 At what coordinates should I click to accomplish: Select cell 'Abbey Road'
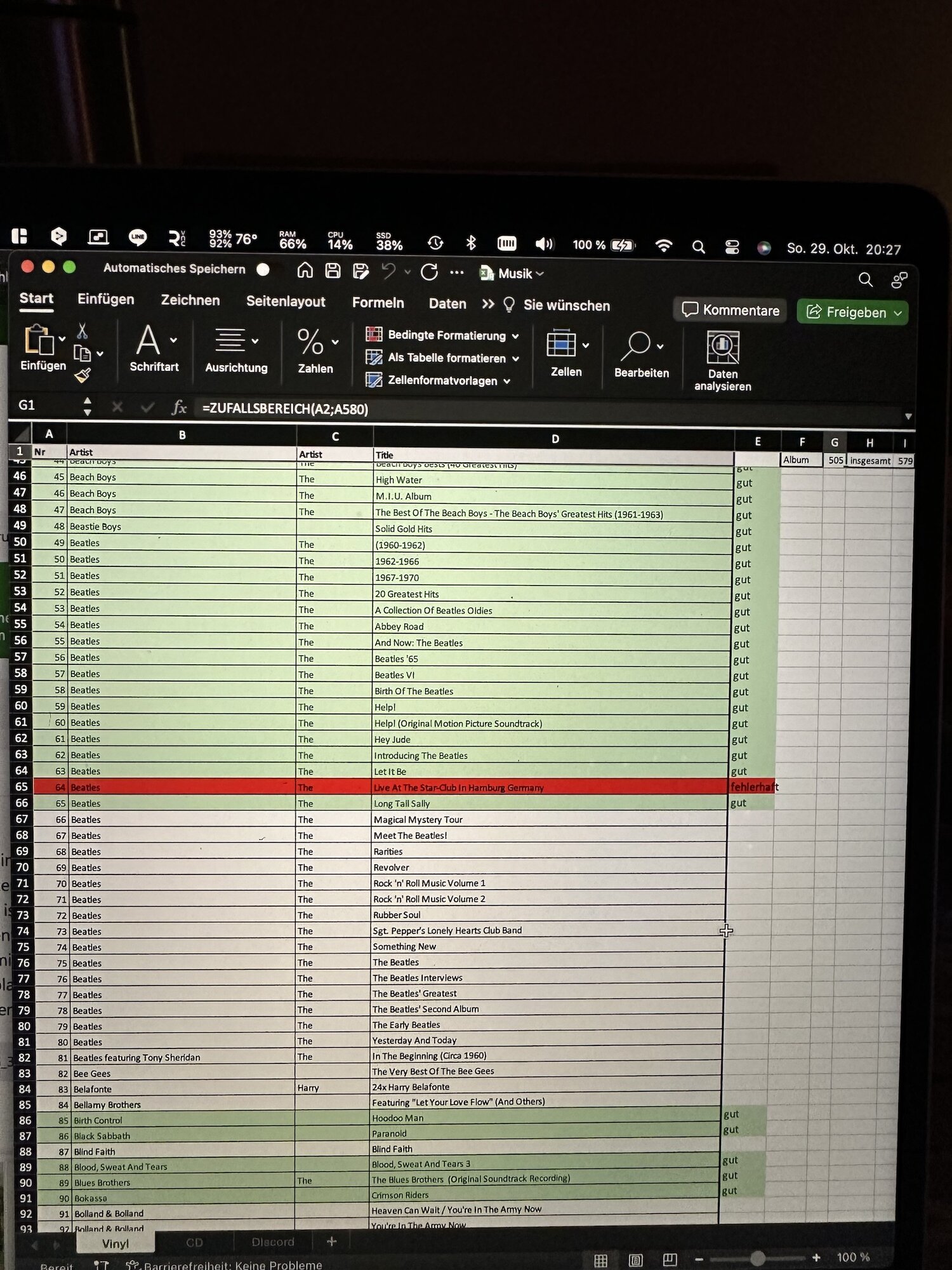tap(552, 626)
